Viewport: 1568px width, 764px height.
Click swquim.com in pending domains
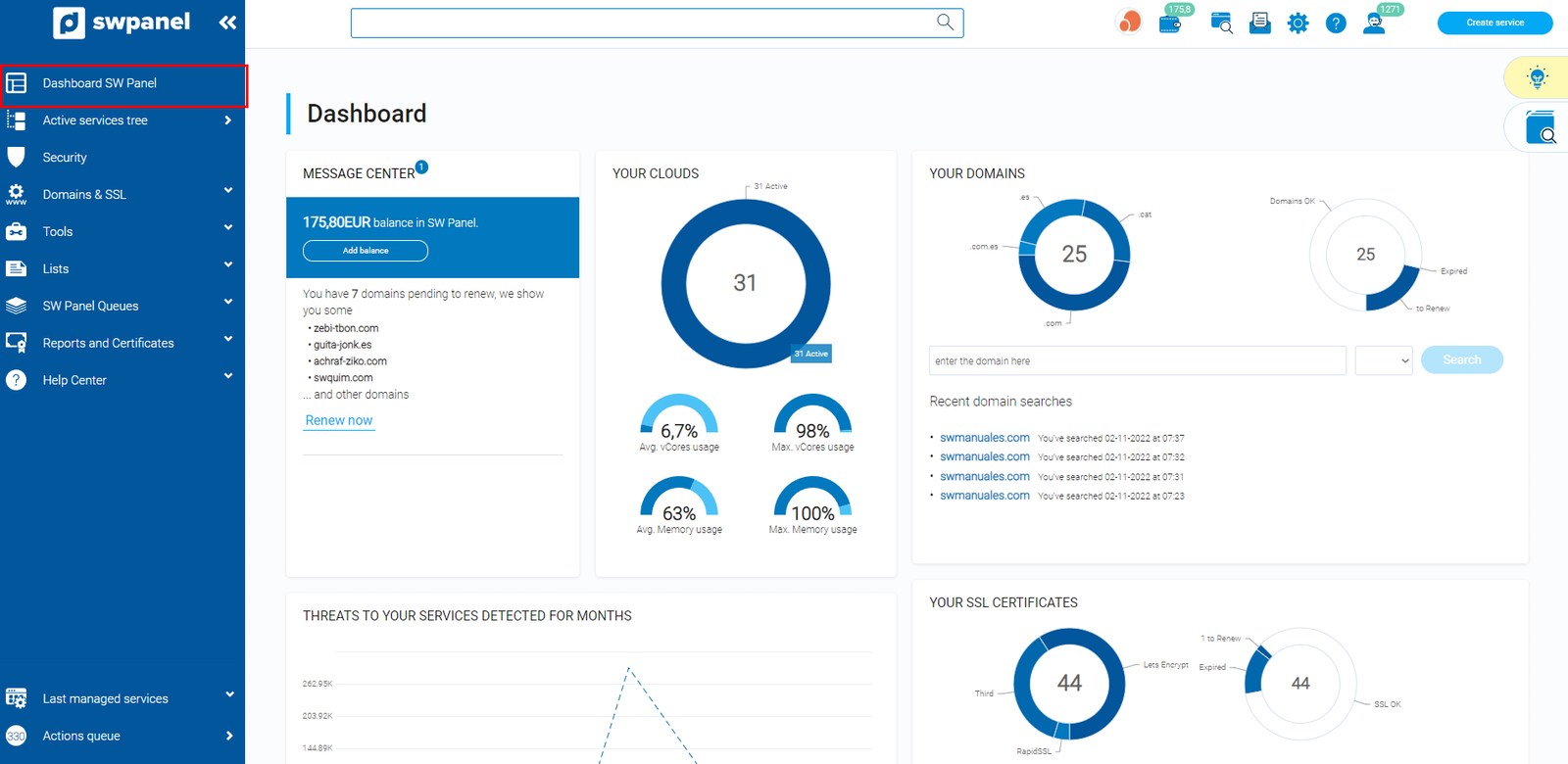(343, 378)
